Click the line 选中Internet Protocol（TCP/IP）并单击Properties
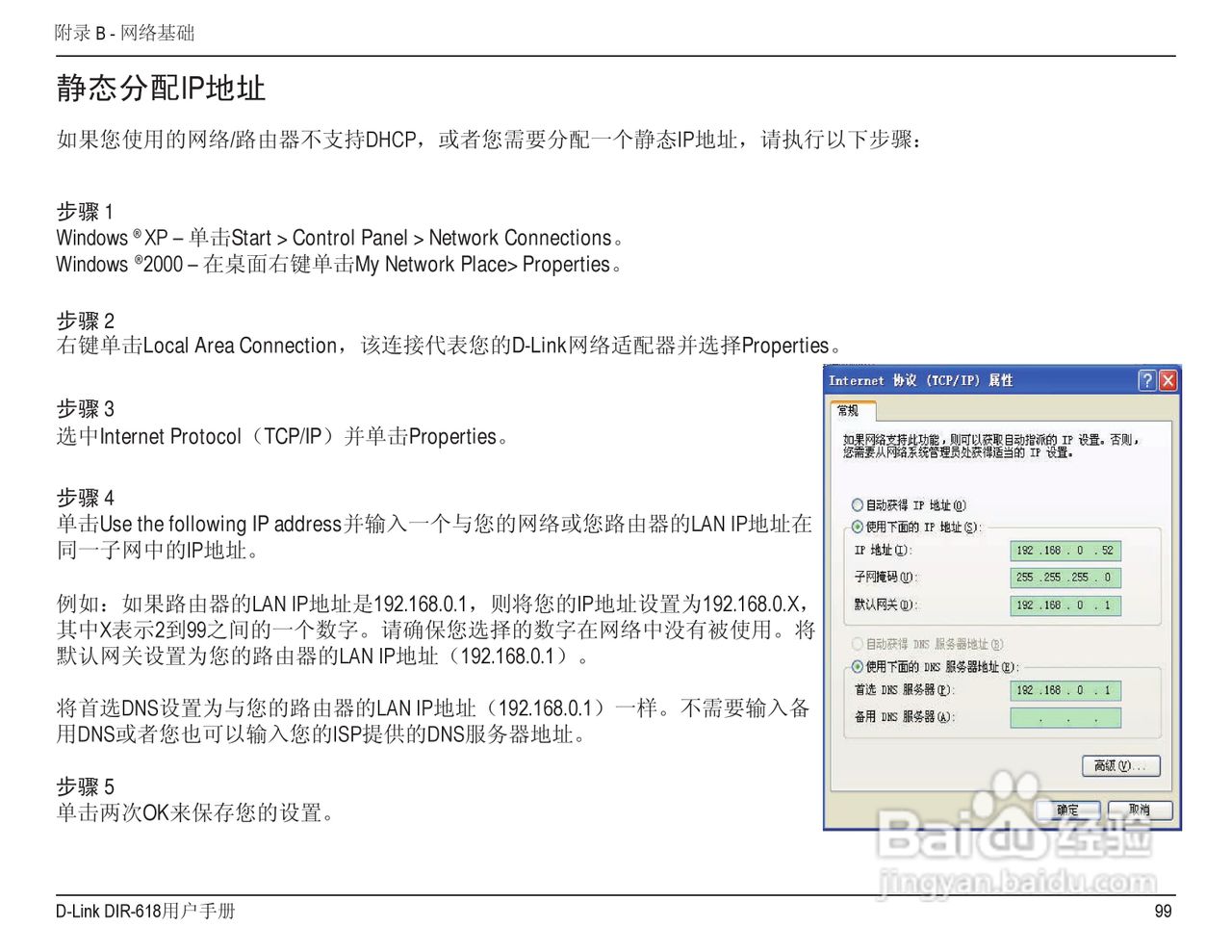Screen dimensions: 1232x952 tap(282, 436)
